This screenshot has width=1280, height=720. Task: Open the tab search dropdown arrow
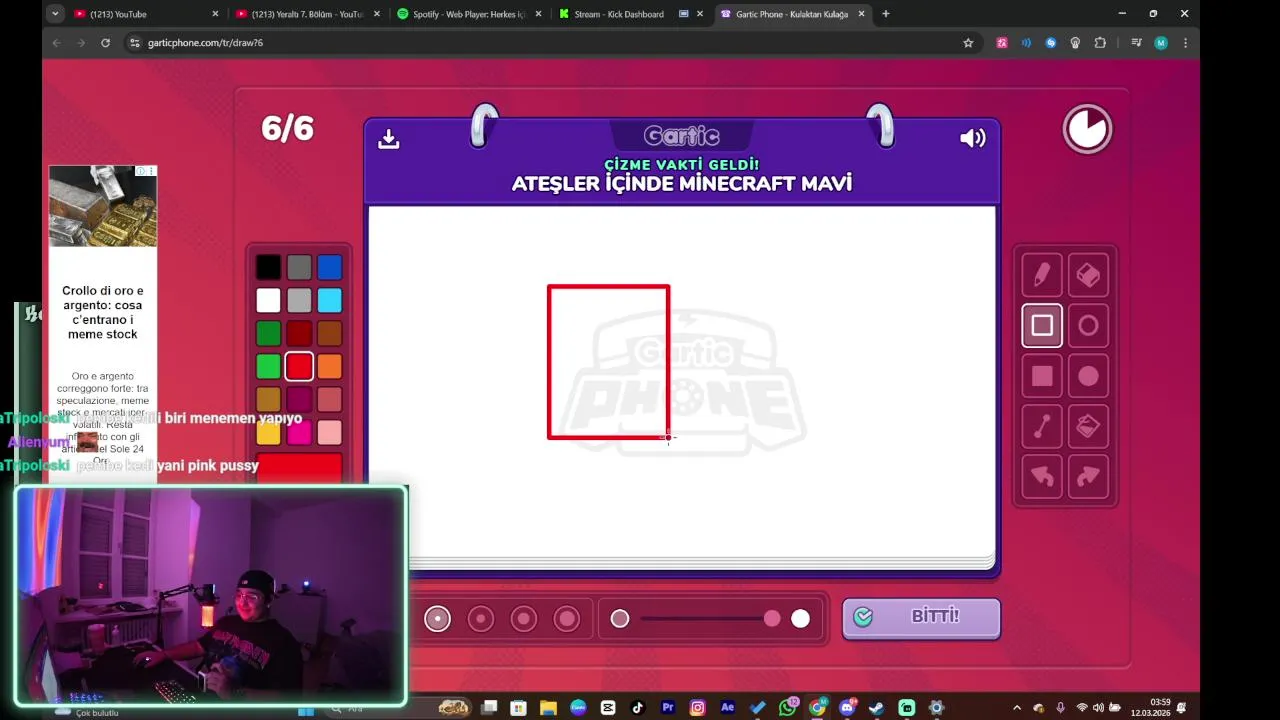click(55, 14)
